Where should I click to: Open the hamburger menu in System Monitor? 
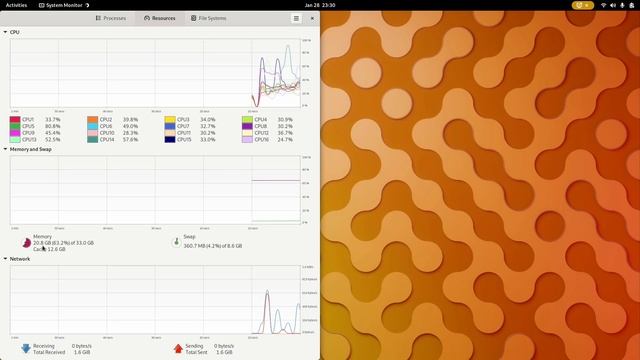pos(296,18)
